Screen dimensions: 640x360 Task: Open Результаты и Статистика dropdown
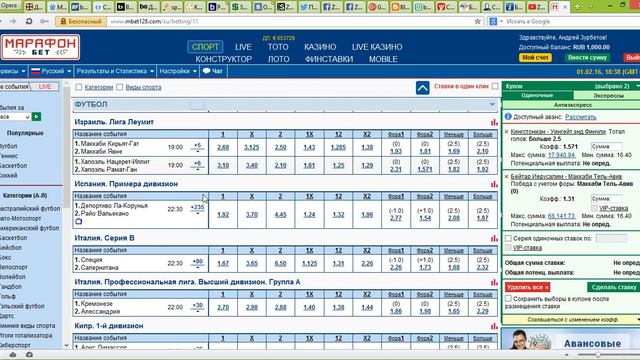(x=115, y=71)
